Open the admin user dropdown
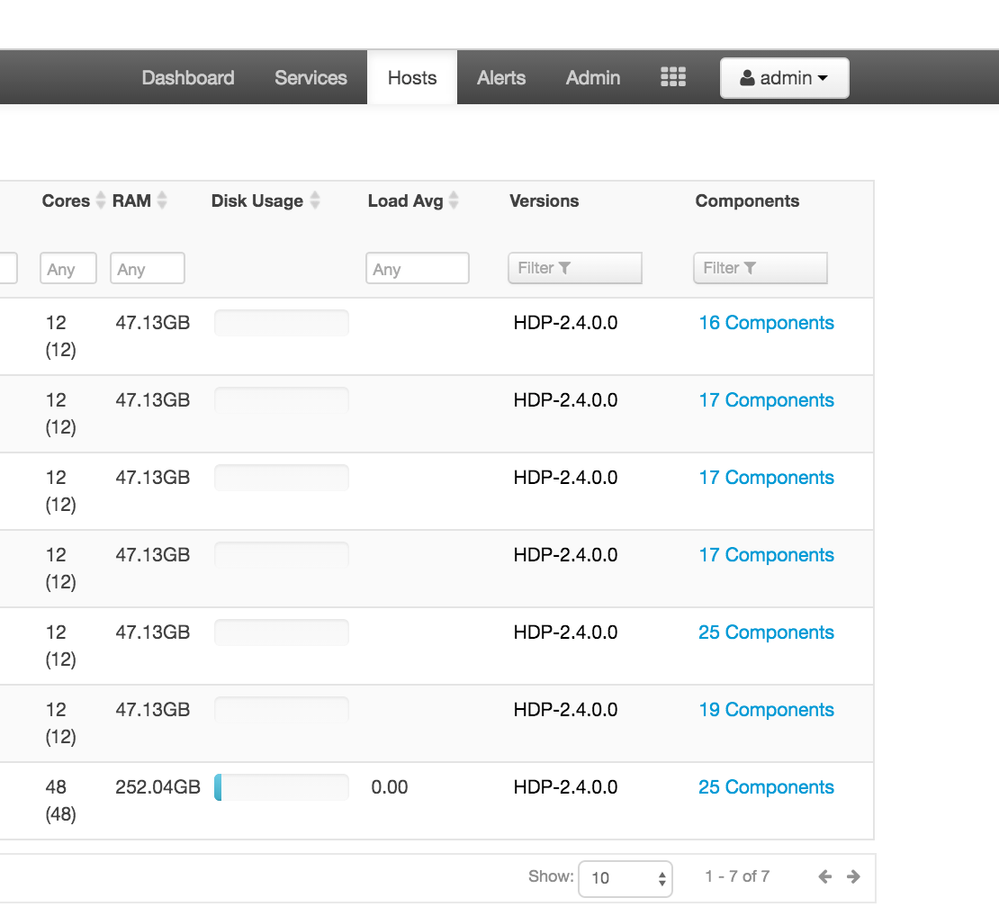Screen dimensions: 999x914 [784, 78]
